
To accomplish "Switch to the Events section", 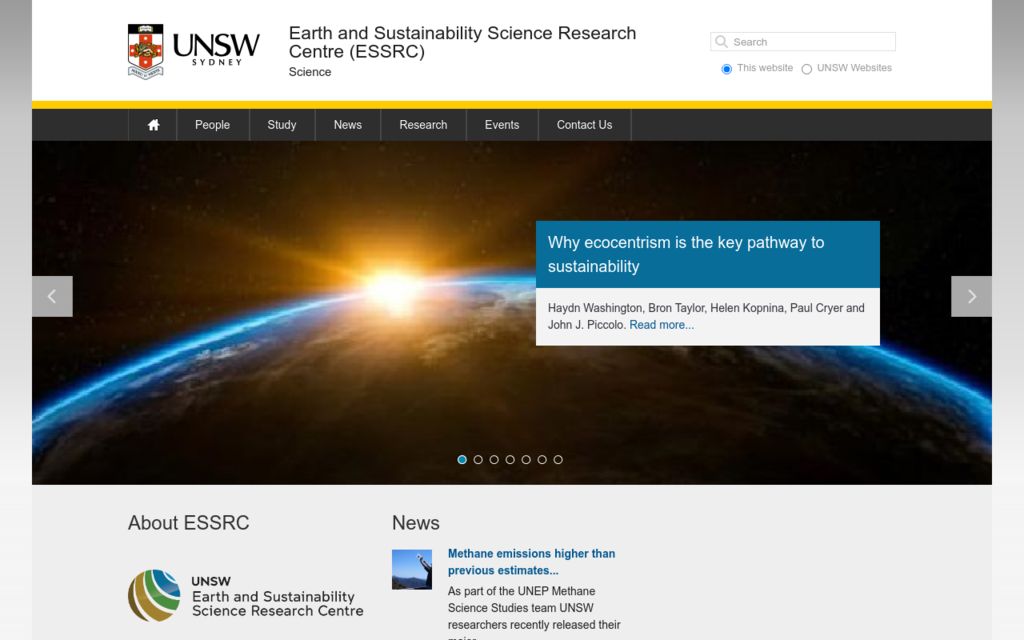I will [x=502, y=124].
